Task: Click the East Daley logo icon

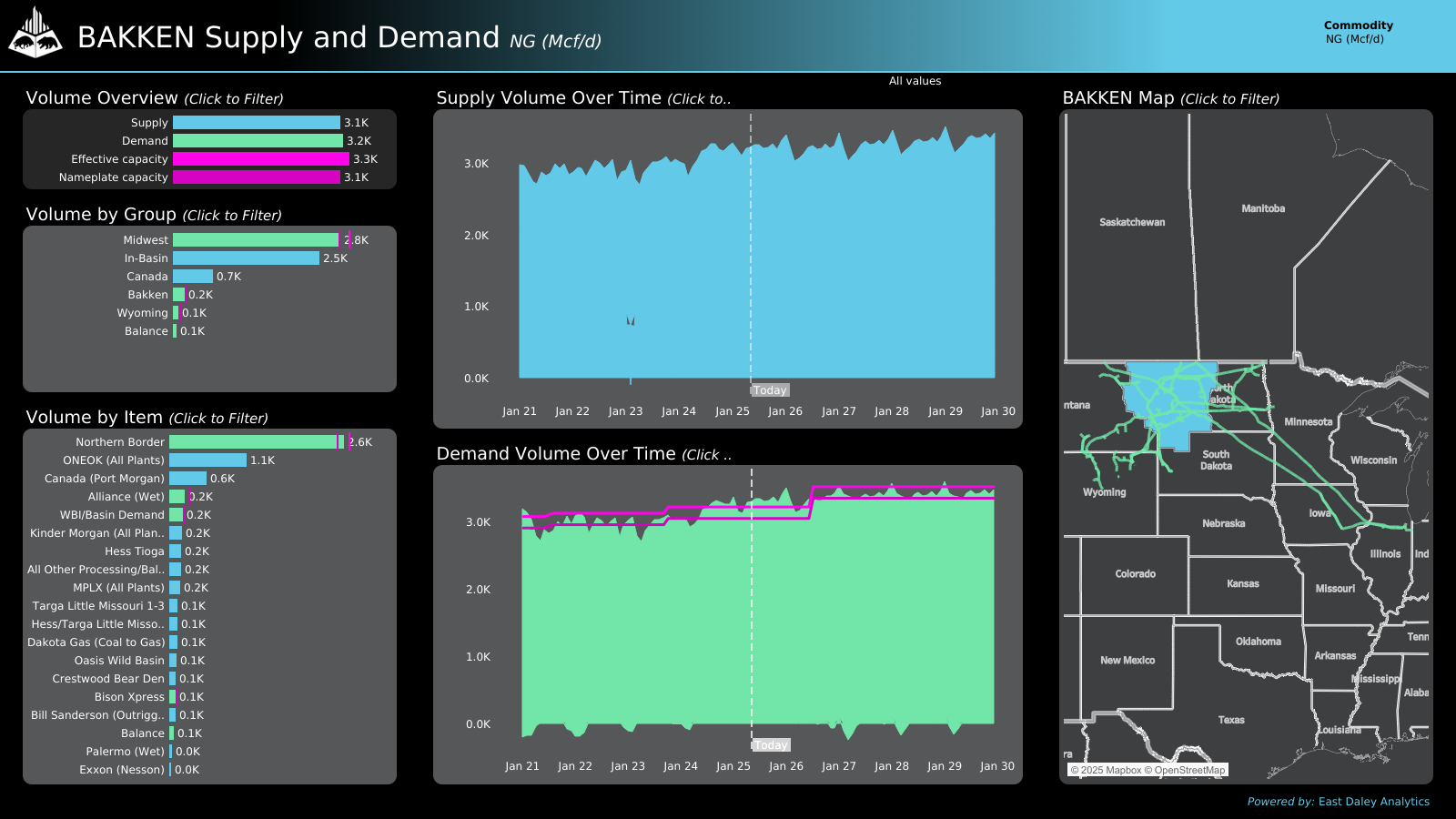Action: pyautogui.click(x=35, y=33)
